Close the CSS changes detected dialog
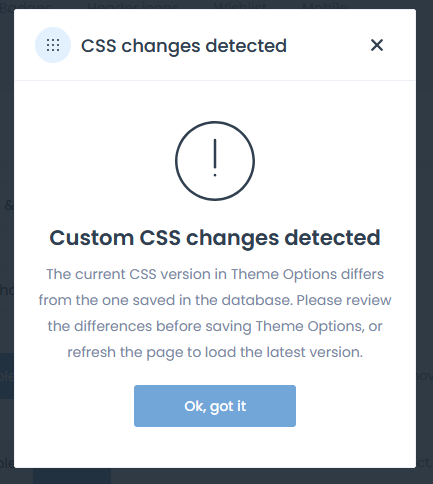Viewport: 433px width, 484px height. 377,45
